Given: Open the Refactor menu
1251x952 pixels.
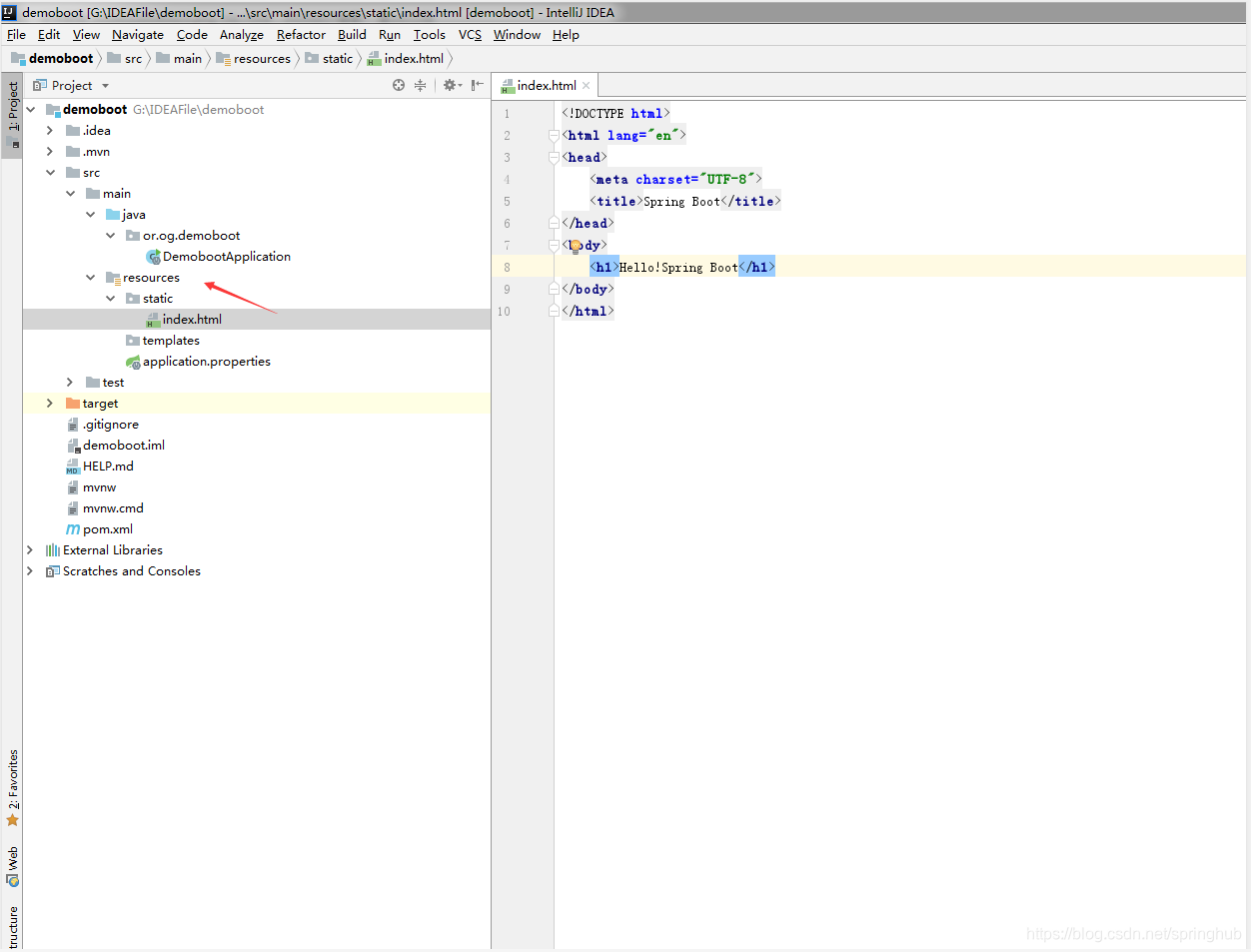Looking at the screenshot, I should point(301,35).
